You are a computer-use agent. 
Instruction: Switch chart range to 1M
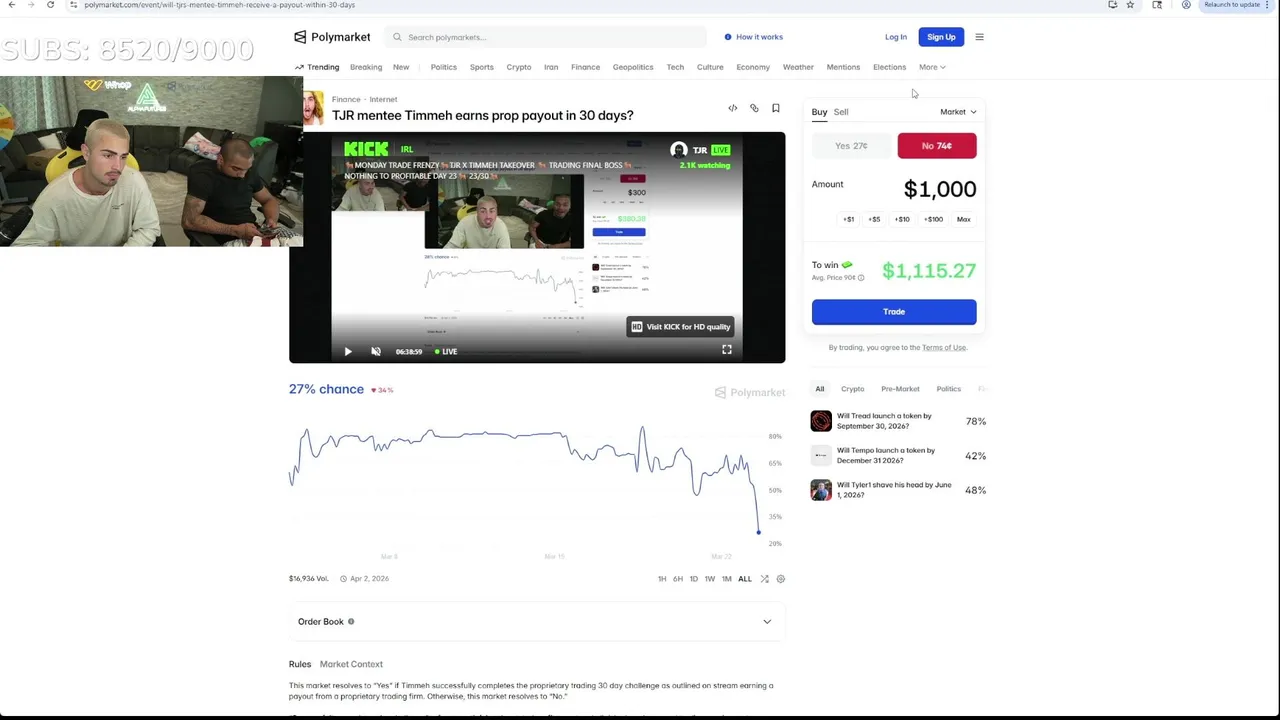(x=727, y=579)
